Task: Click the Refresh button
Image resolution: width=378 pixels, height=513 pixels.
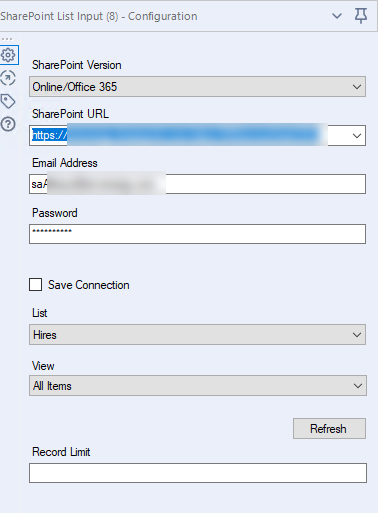Action: point(329,429)
